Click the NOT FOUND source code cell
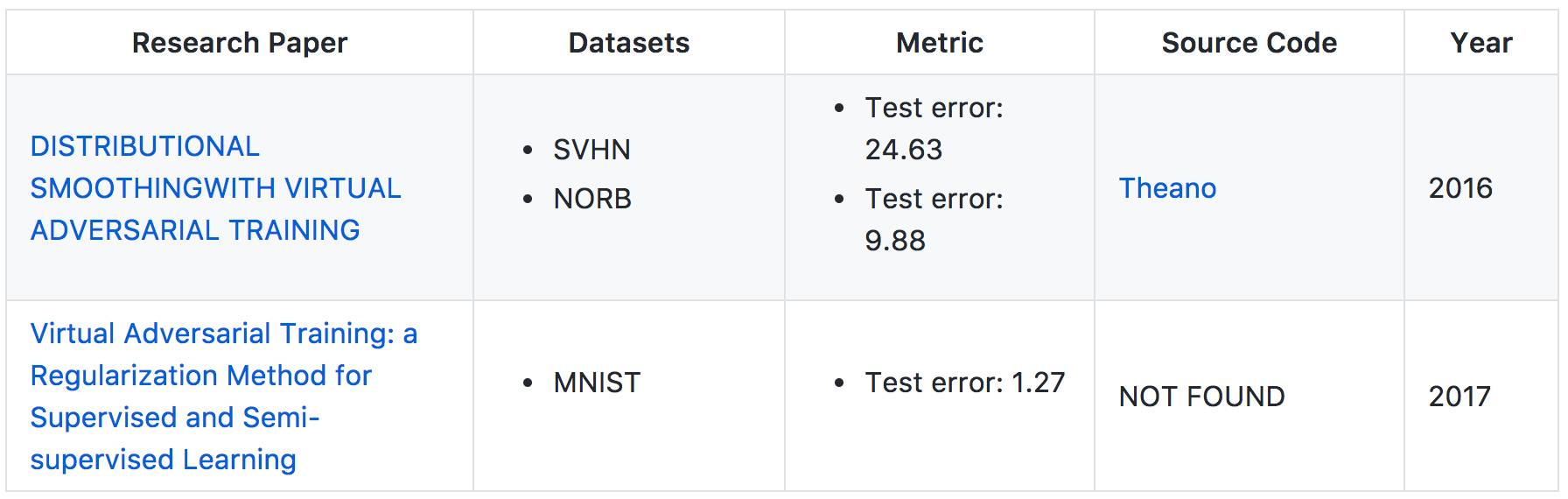Viewport: 1568px width, 499px height. tap(1201, 397)
